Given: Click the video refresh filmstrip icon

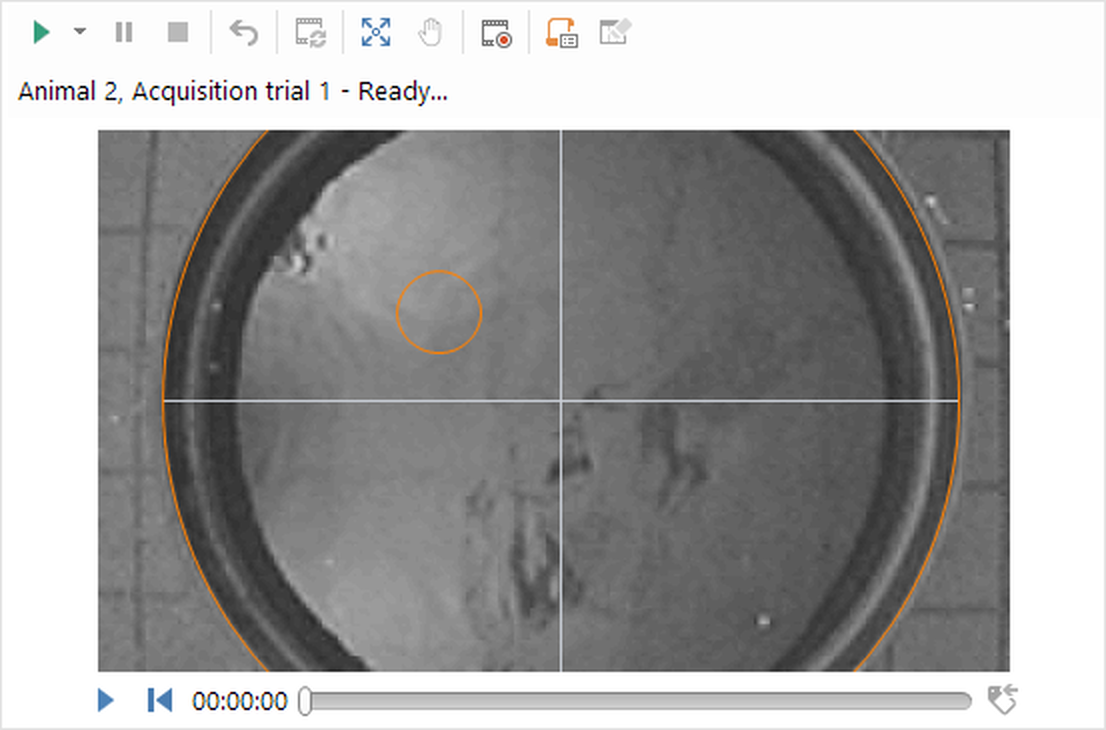Looking at the screenshot, I should [310, 33].
